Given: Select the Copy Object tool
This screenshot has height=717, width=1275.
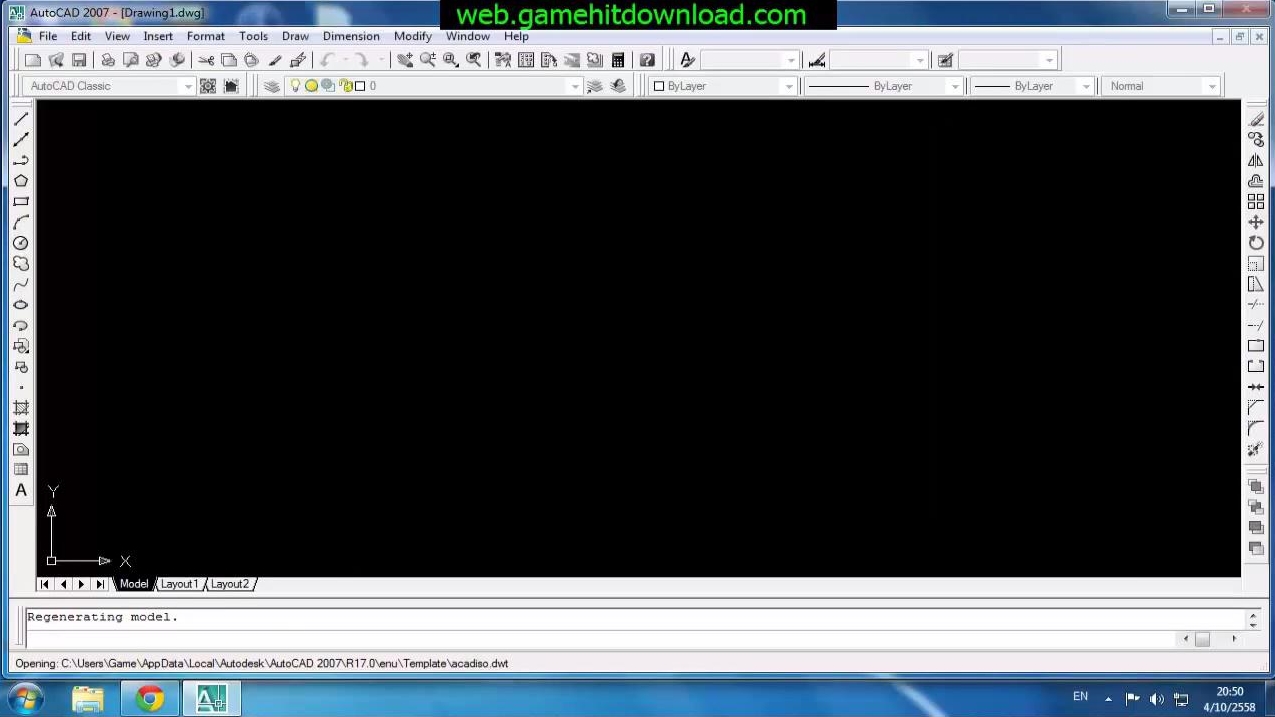Looking at the screenshot, I should (x=1256, y=139).
